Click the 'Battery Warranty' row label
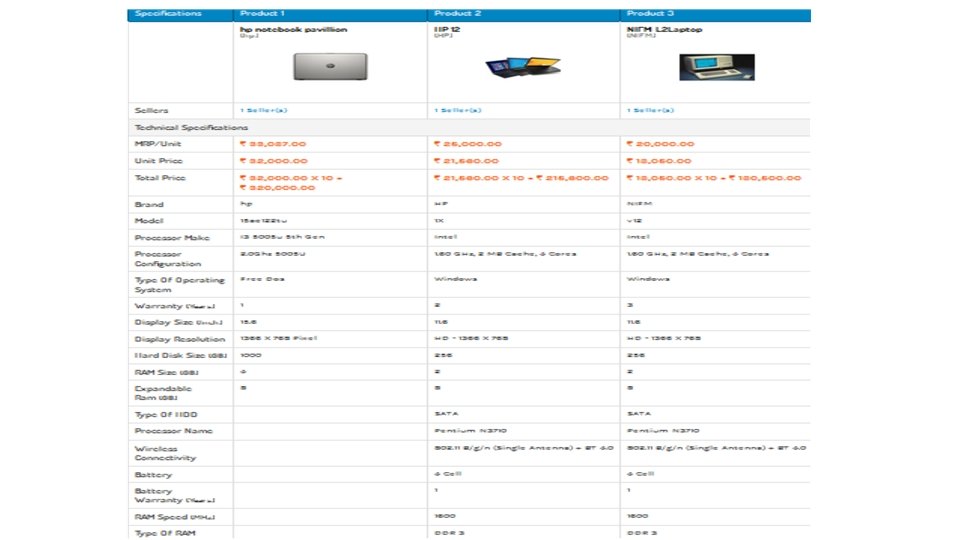The height and width of the screenshot is (540, 960). pos(174,495)
